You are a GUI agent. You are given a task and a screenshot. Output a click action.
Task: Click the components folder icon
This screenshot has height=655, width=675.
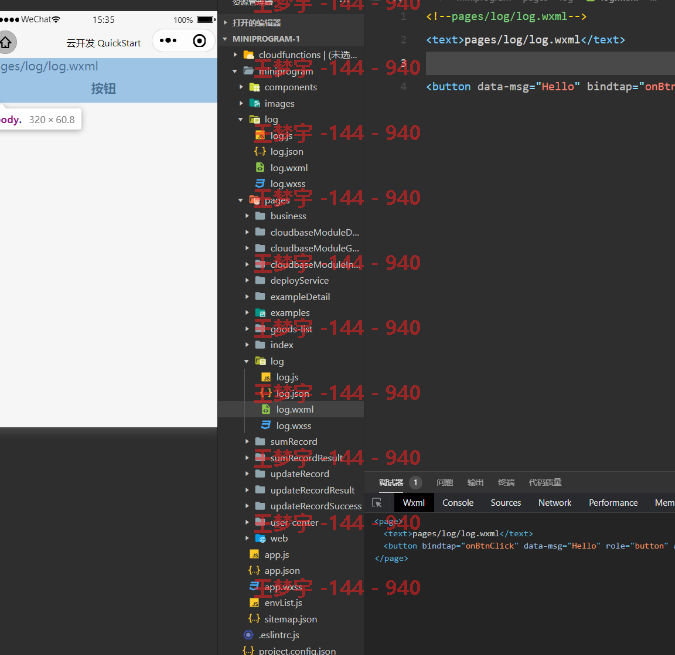coord(255,87)
